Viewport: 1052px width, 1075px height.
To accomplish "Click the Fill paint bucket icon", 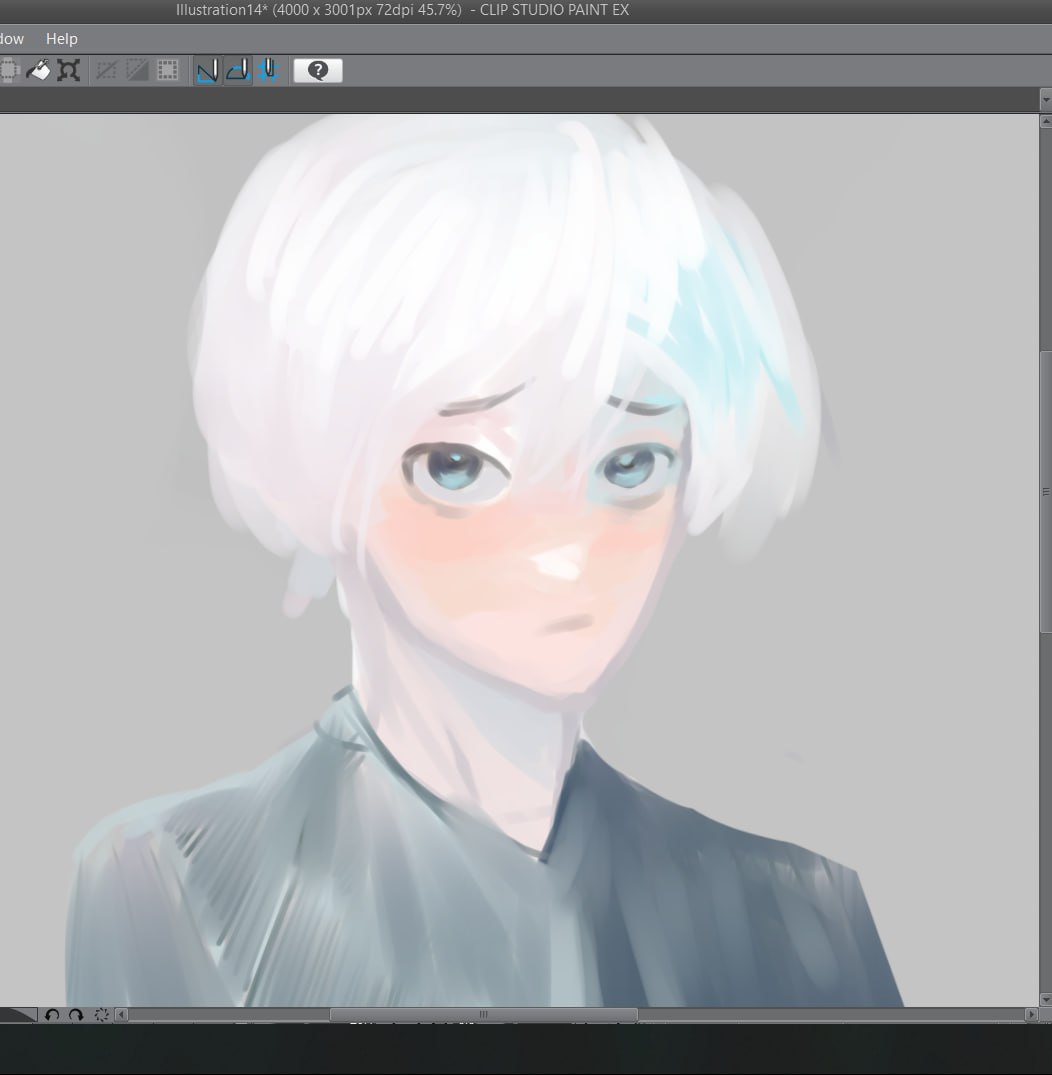I will pyautogui.click(x=38, y=70).
